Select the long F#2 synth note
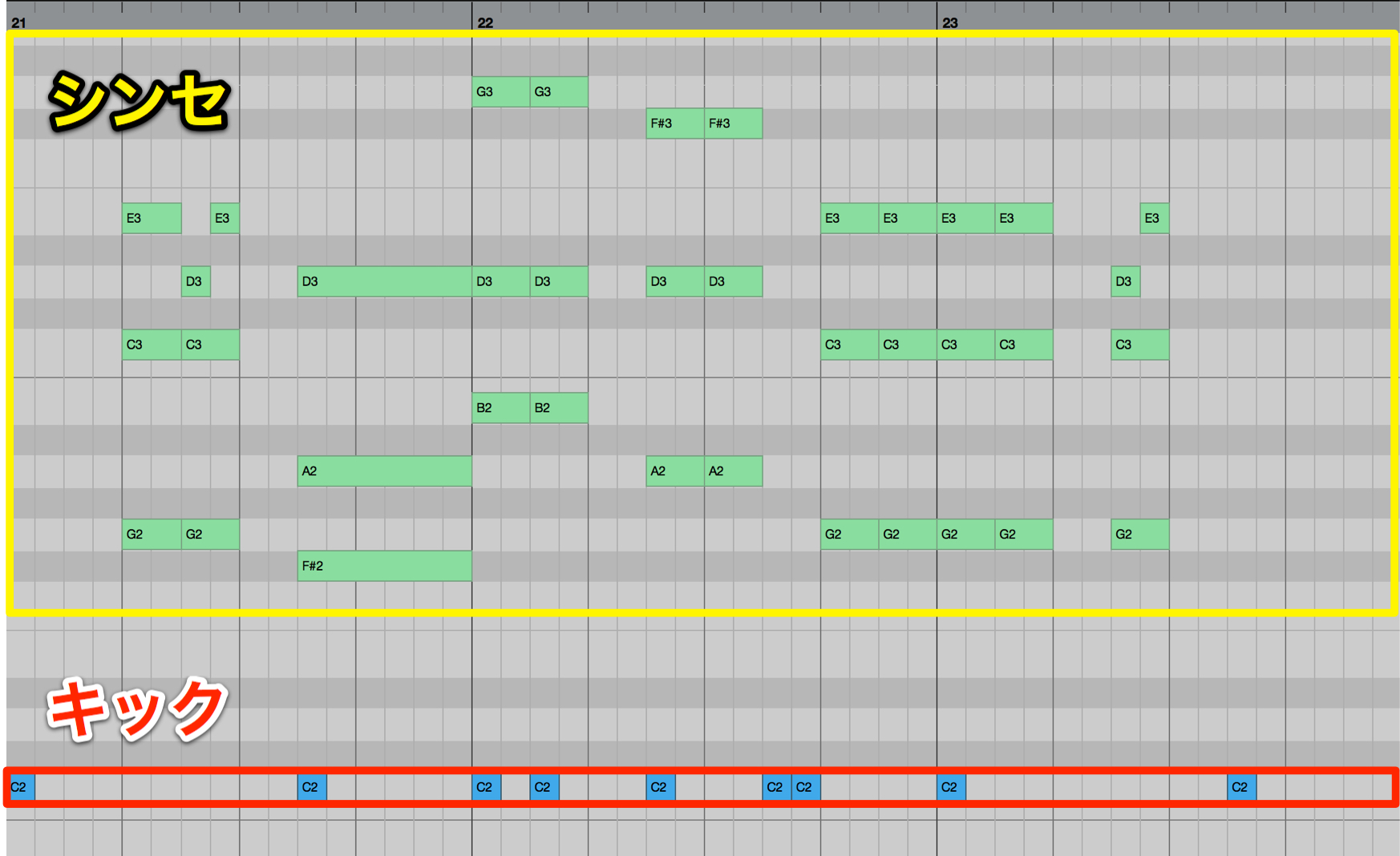The image size is (1400, 856). click(x=385, y=566)
